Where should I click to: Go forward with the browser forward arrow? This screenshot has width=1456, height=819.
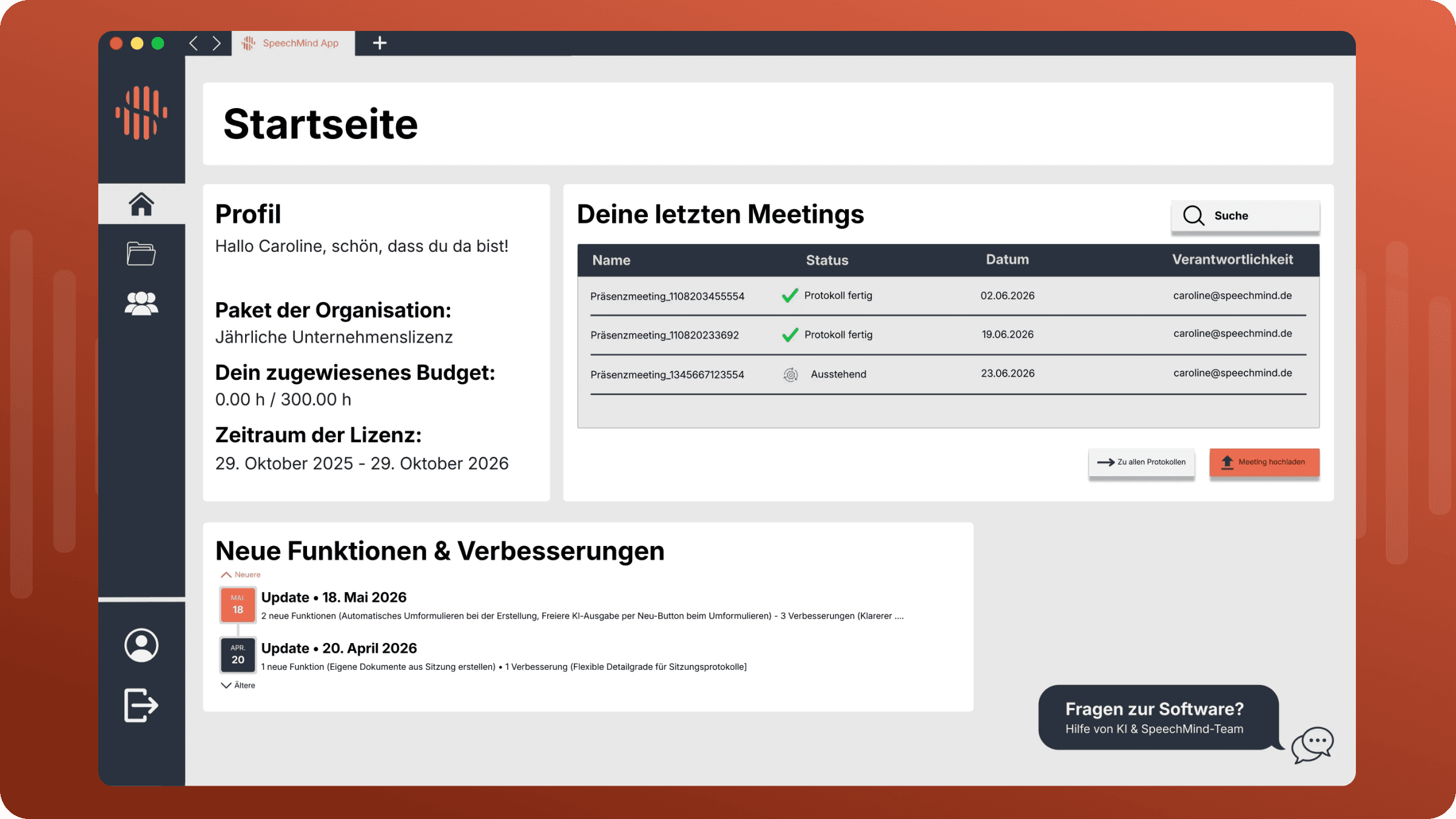(217, 43)
